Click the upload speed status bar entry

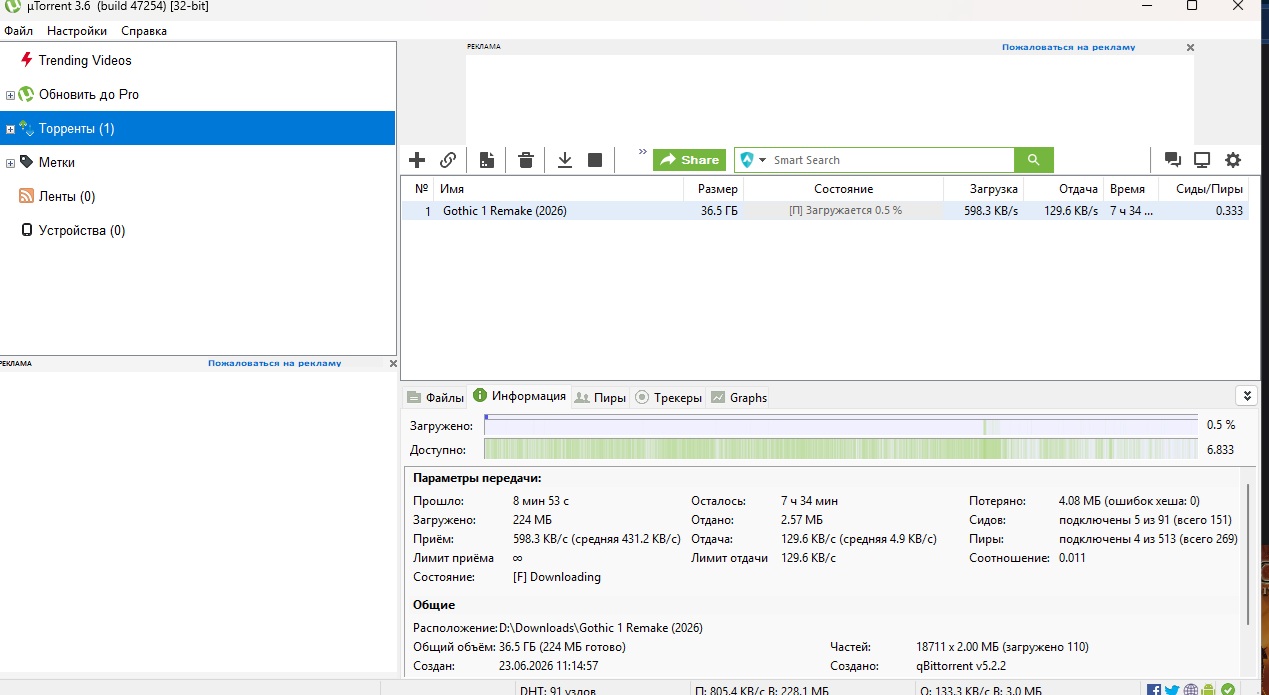click(x=980, y=690)
